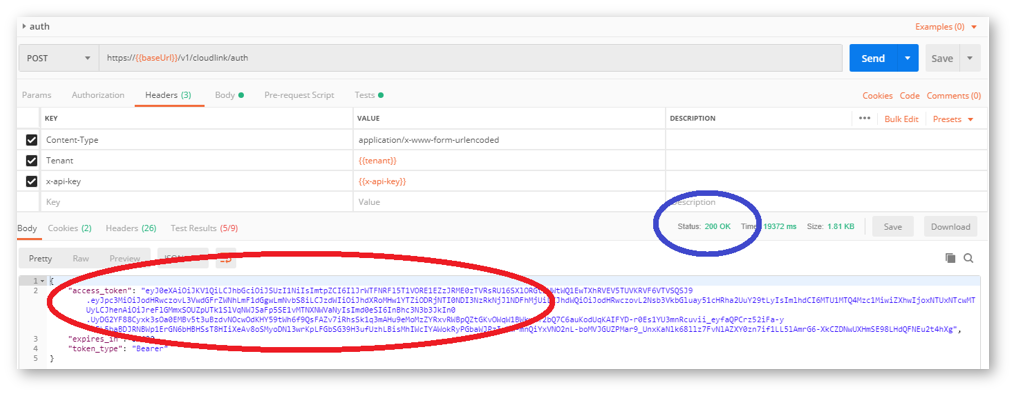The width and height of the screenshot is (1015, 395).
Task: Click the {{tenant}} value cell
Action: tap(510, 161)
